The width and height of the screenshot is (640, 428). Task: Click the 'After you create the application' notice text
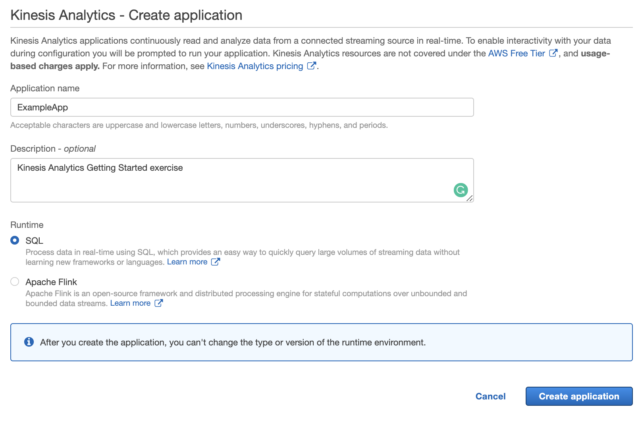click(233, 342)
